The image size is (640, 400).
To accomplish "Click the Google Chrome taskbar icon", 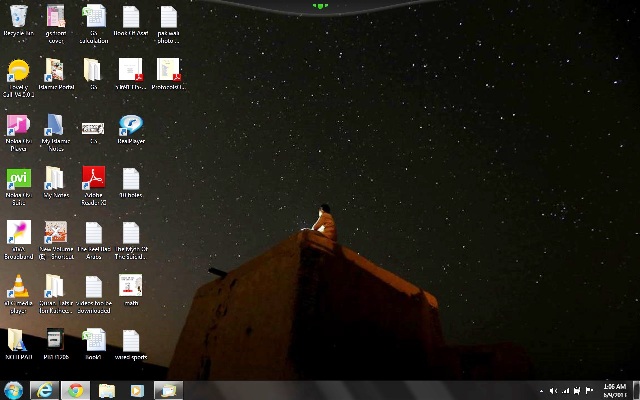I will click(x=76, y=390).
